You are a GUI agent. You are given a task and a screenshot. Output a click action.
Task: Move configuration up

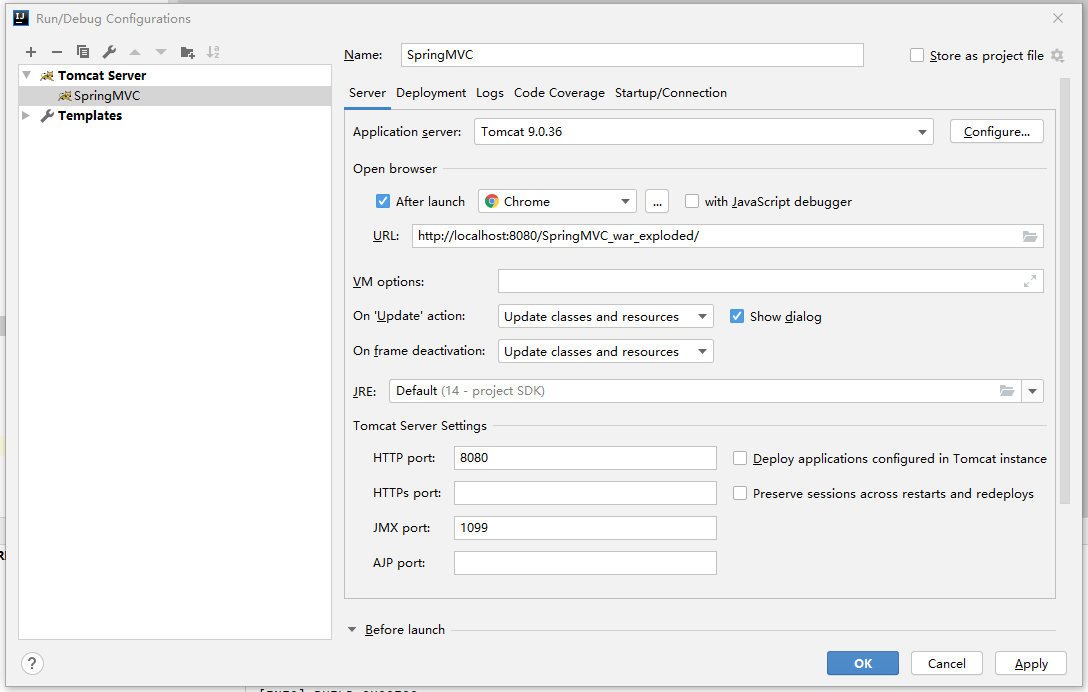click(x=135, y=52)
